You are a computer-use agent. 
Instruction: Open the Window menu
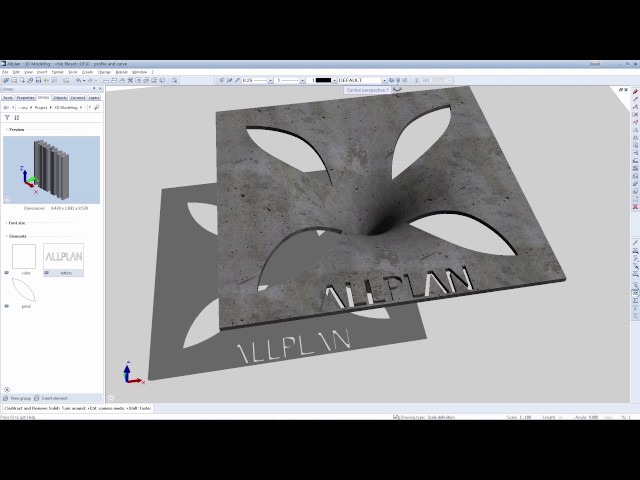(x=140, y=72)
